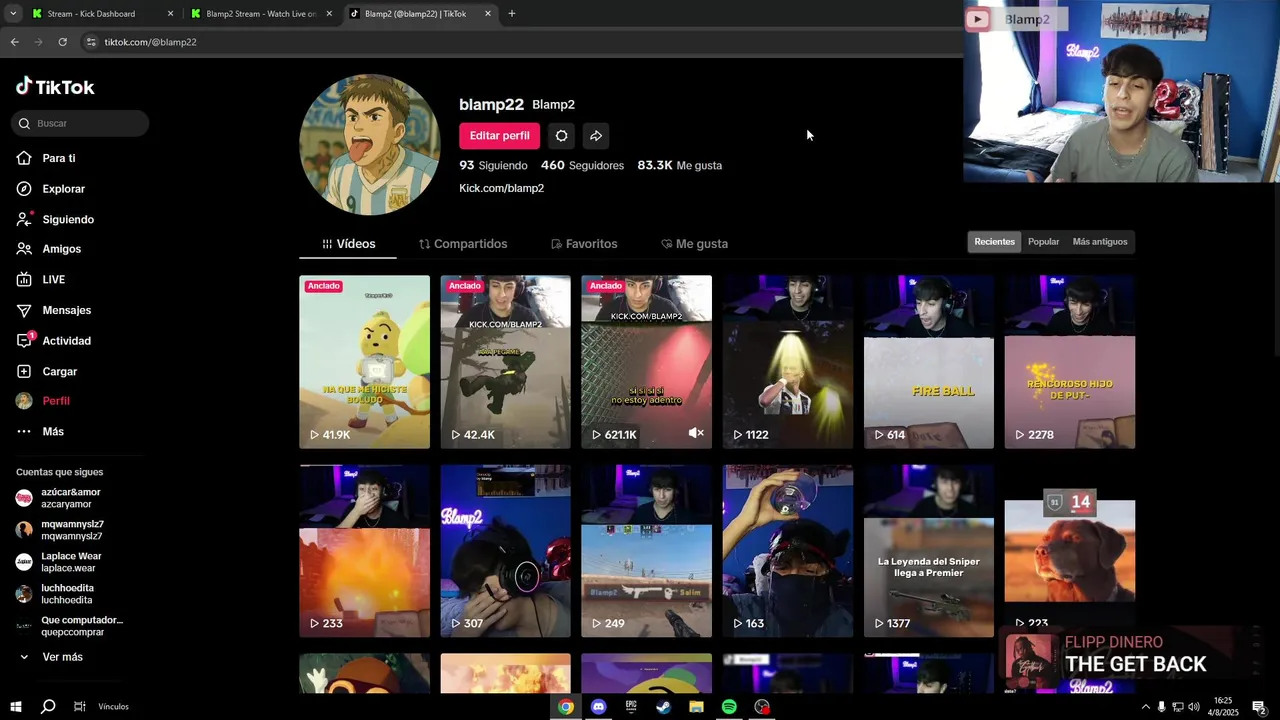Reload the page with the refresh icon
The height and width of the screenshot is (720, 1280).
(x=62, y=42)
